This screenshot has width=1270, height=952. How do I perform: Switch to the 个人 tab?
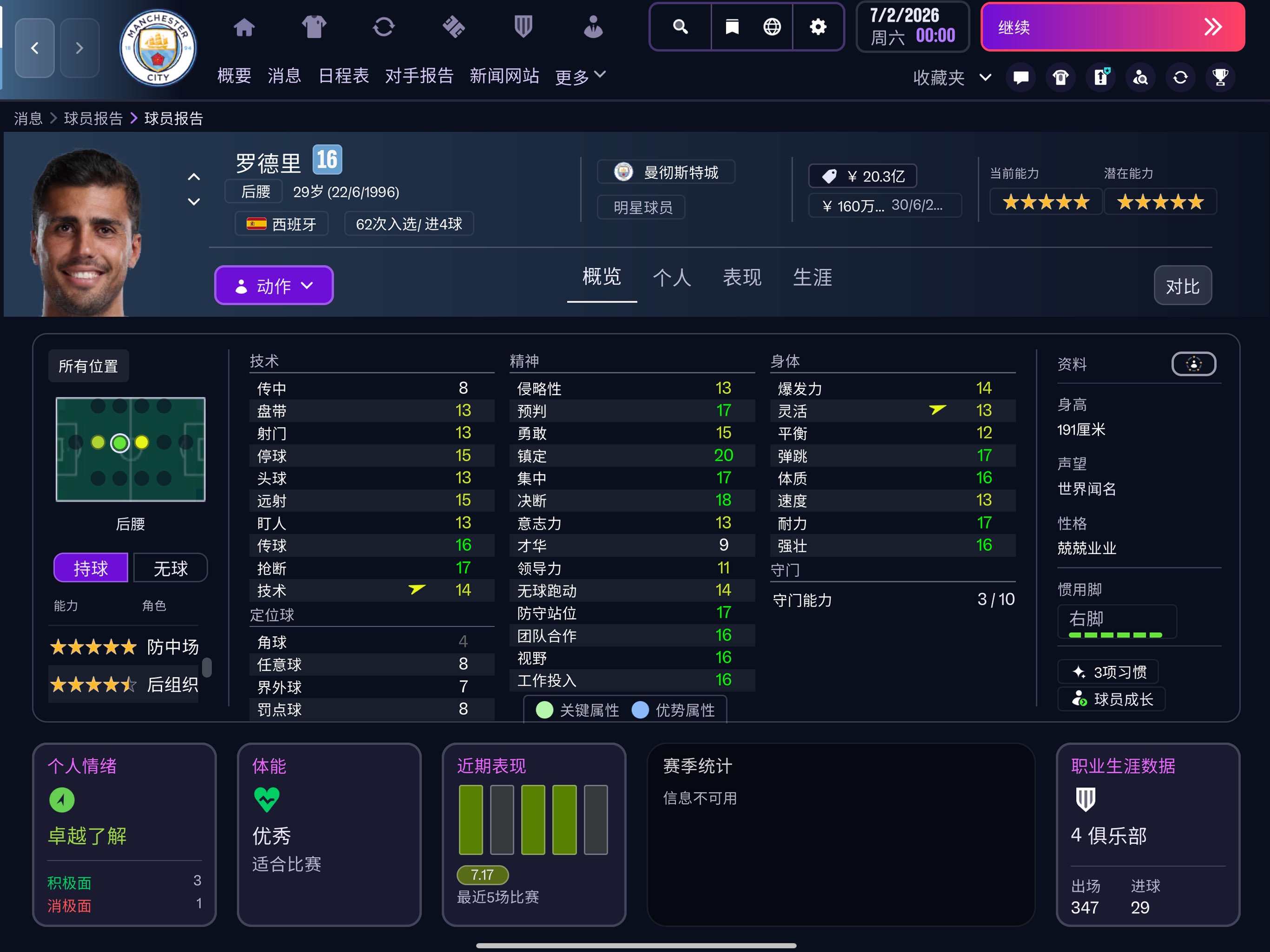tap(672, 278)
